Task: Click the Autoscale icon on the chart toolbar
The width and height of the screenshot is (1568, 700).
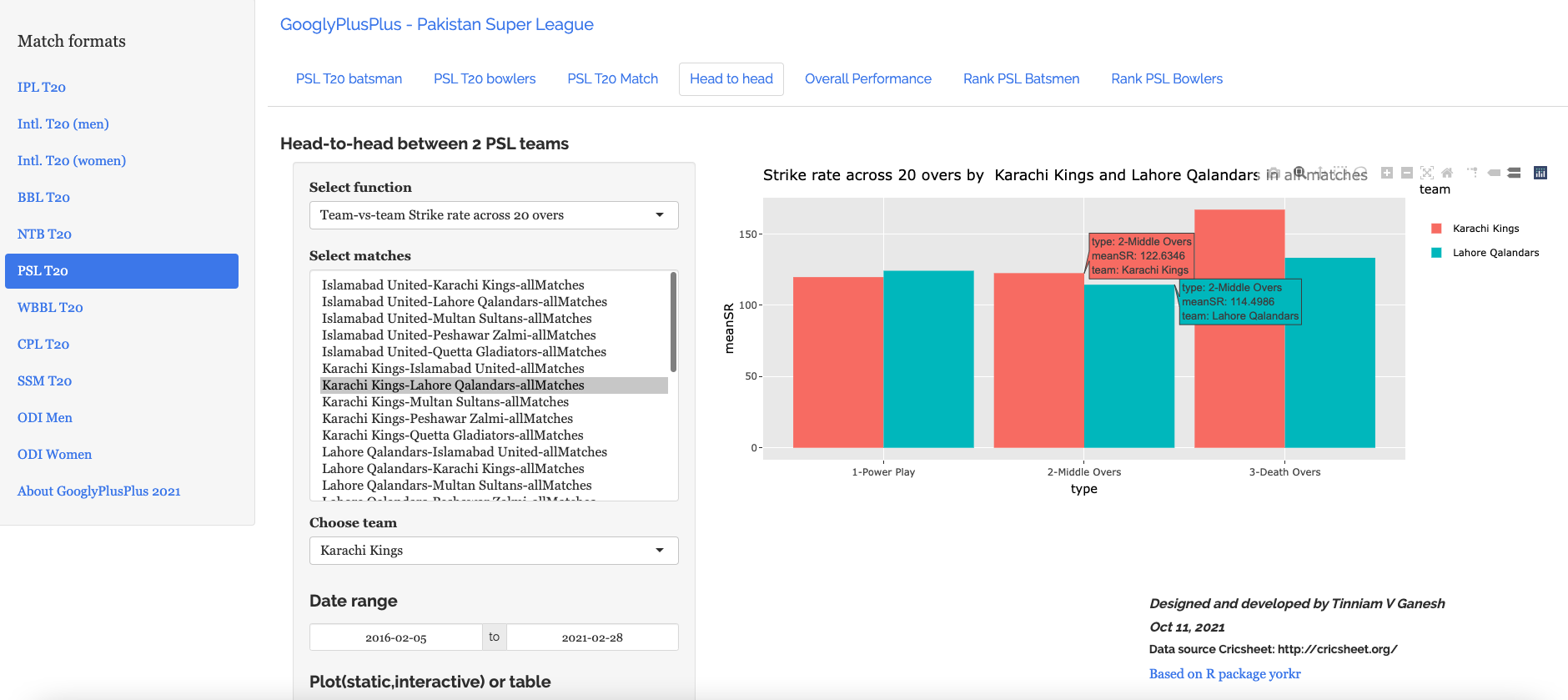Action: 1427,173
